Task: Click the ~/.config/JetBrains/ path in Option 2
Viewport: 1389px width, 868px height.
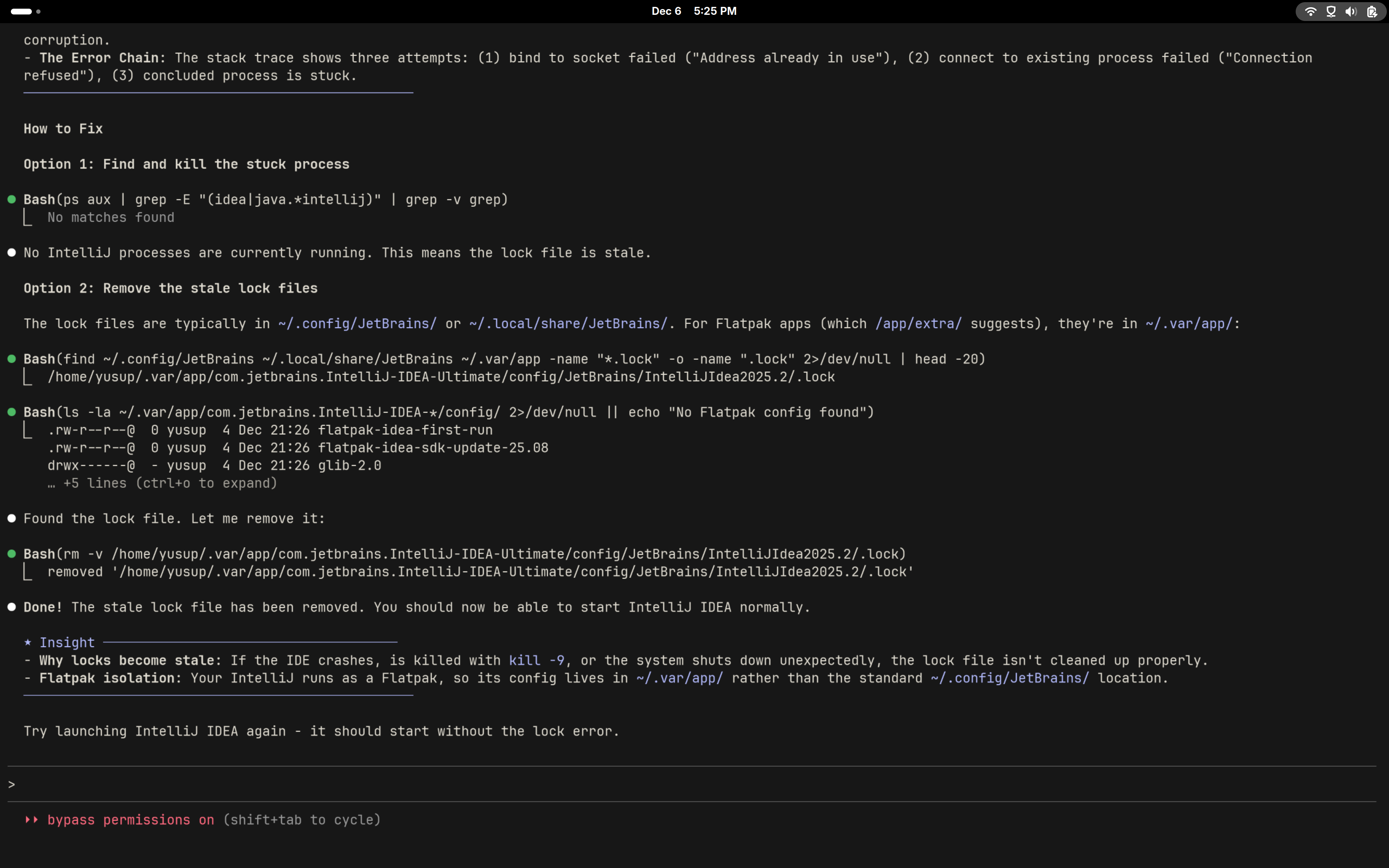Action: pyautogui.click(x=357, y=324)
